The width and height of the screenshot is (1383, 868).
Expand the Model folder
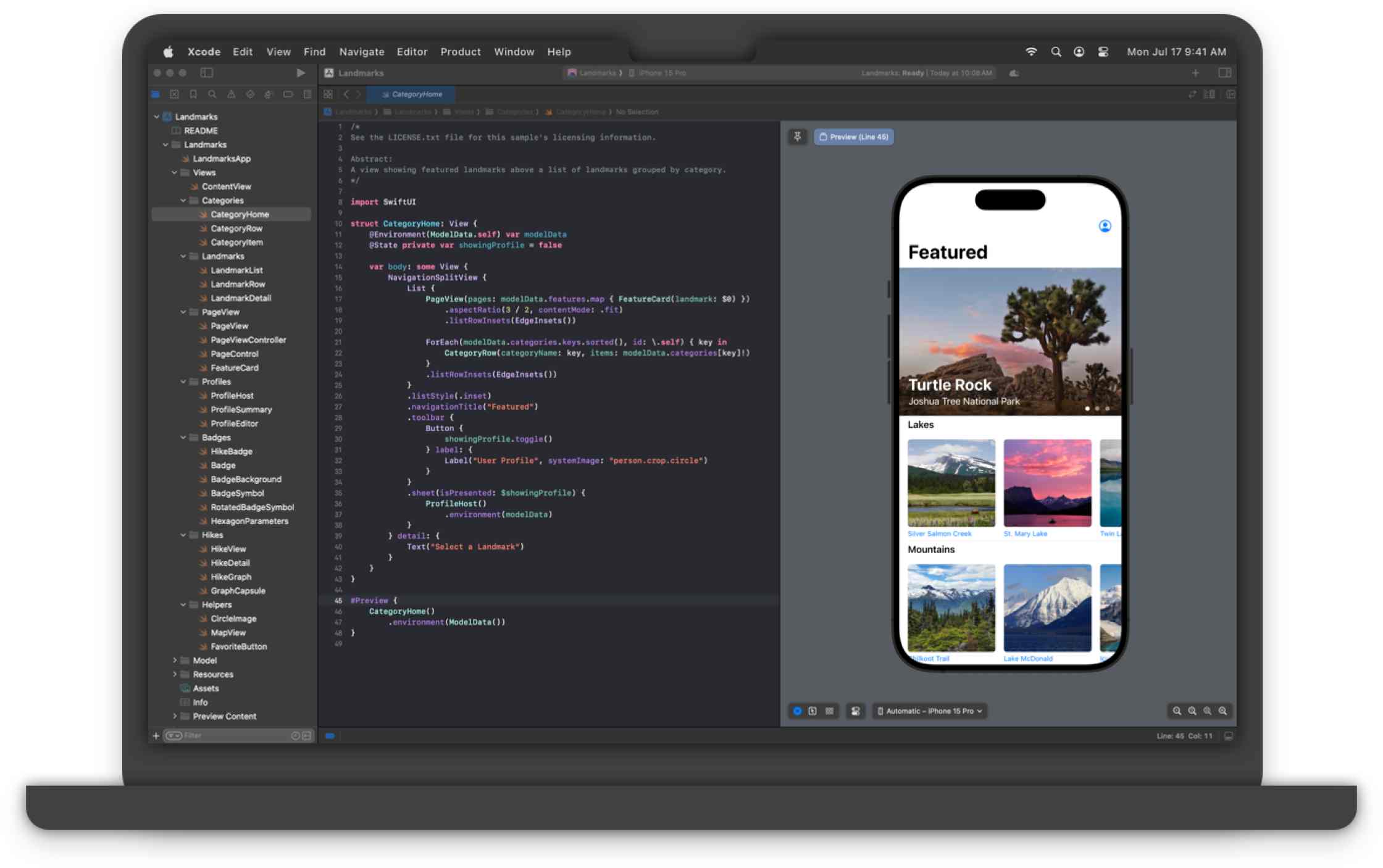tap(175, 660)
